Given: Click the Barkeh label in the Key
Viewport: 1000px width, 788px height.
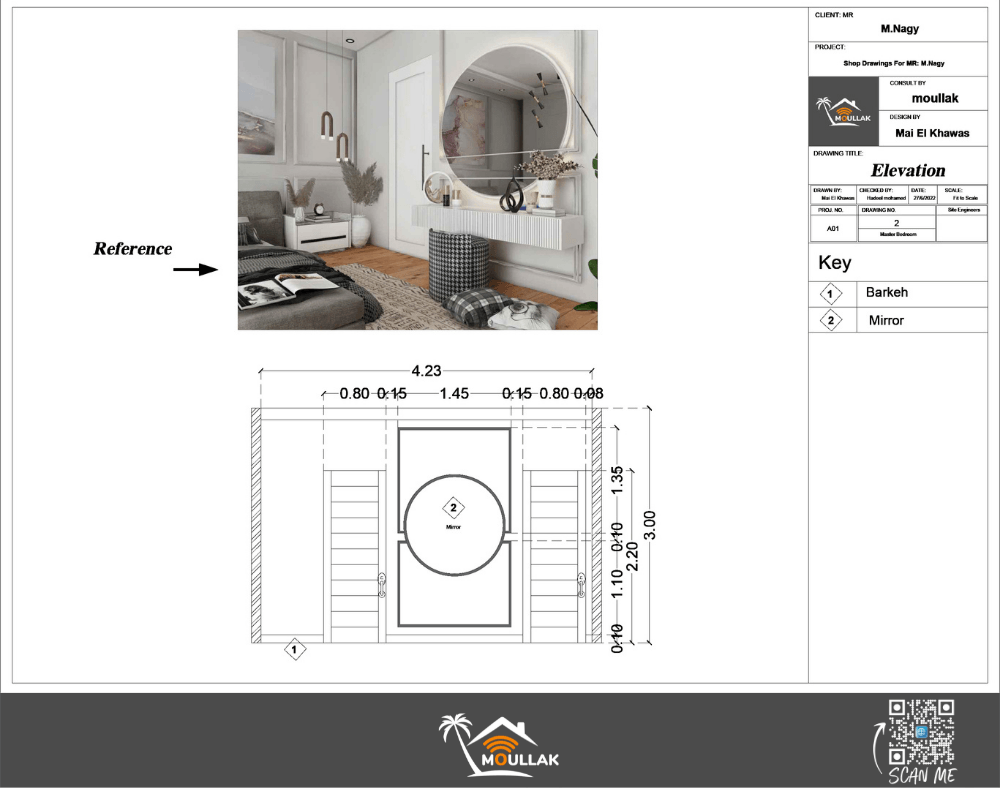Looking at the screenshot, I should [x=887, y=294].
